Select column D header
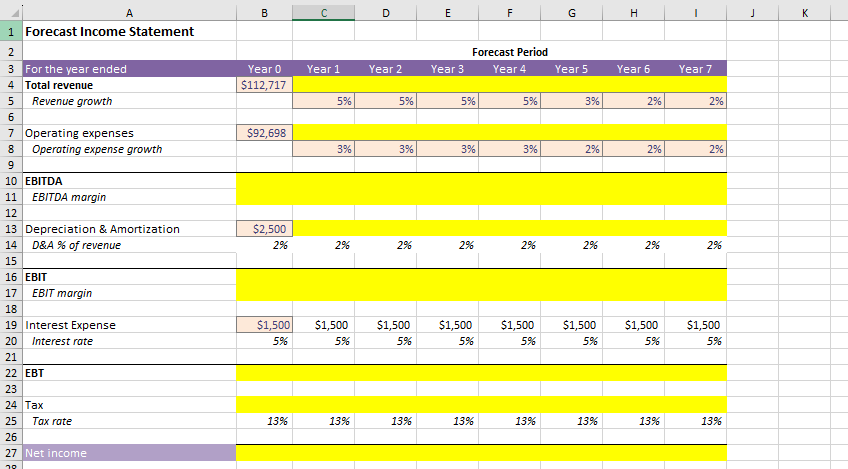Image resolution: width=848 pixels, height=469 pixels. point(386,13)
